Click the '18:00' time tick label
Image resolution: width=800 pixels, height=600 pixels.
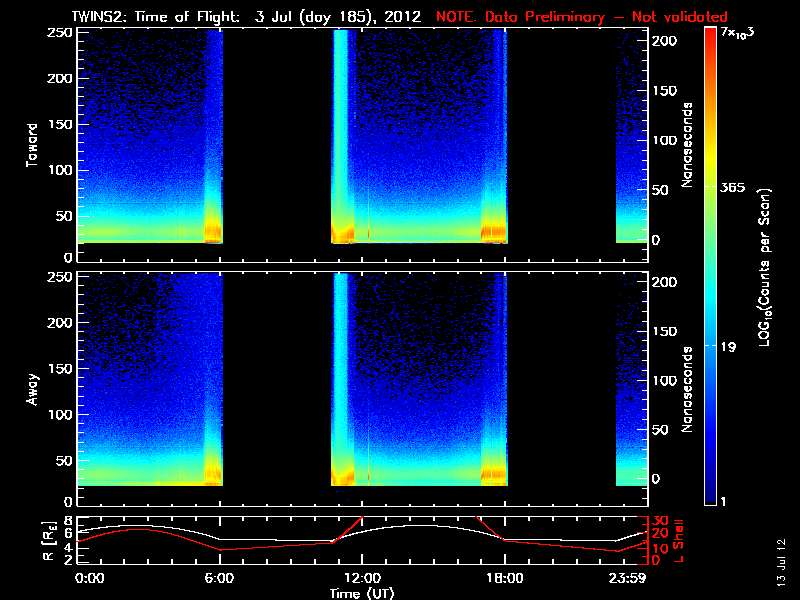[x=505, y=578]
